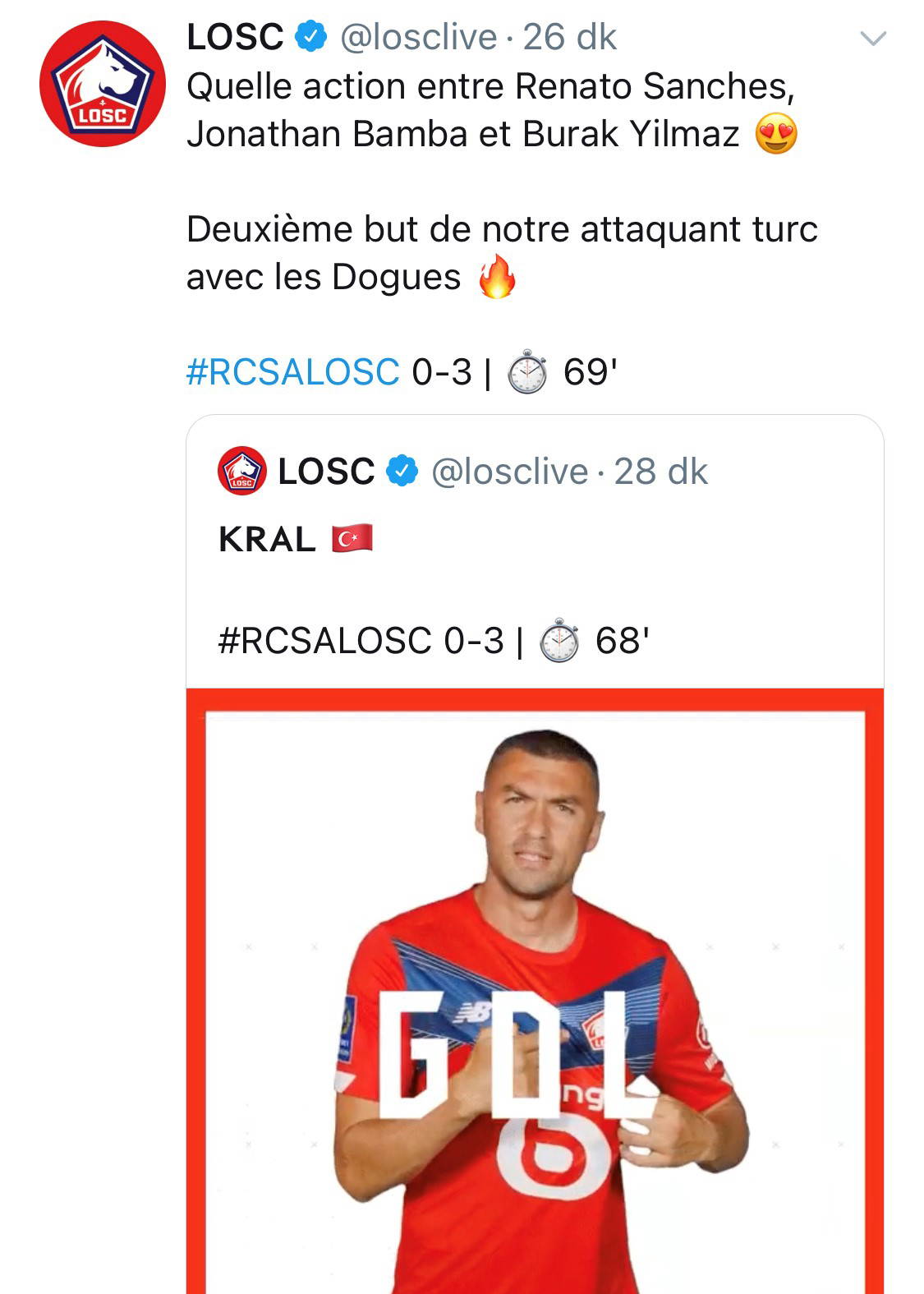This screenshot has height=1294, width=924.
Task: Open the #RCSALOSC hashtag link
Action: [x=292, y=372]
